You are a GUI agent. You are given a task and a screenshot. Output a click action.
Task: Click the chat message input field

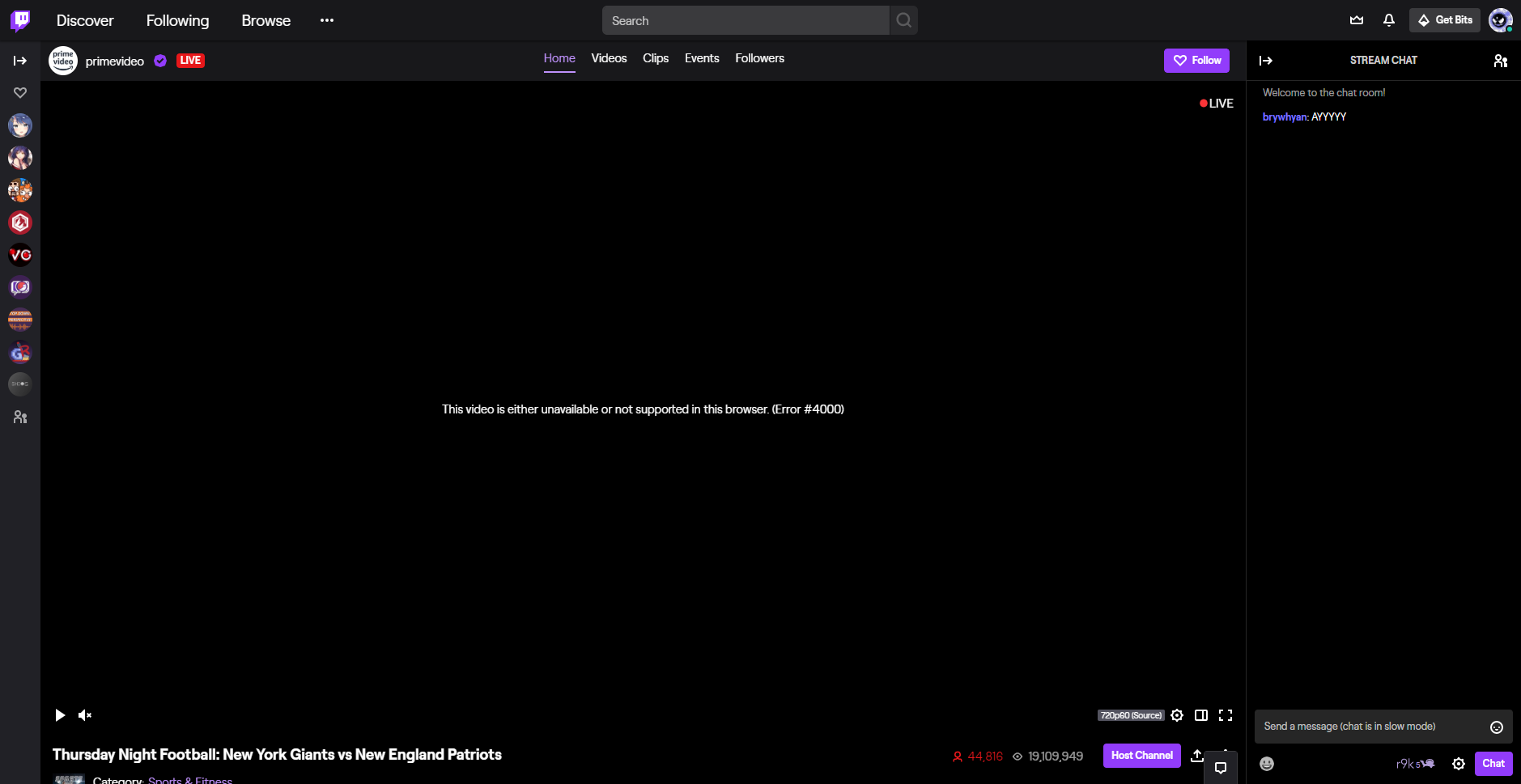(x=1383, y=727)
